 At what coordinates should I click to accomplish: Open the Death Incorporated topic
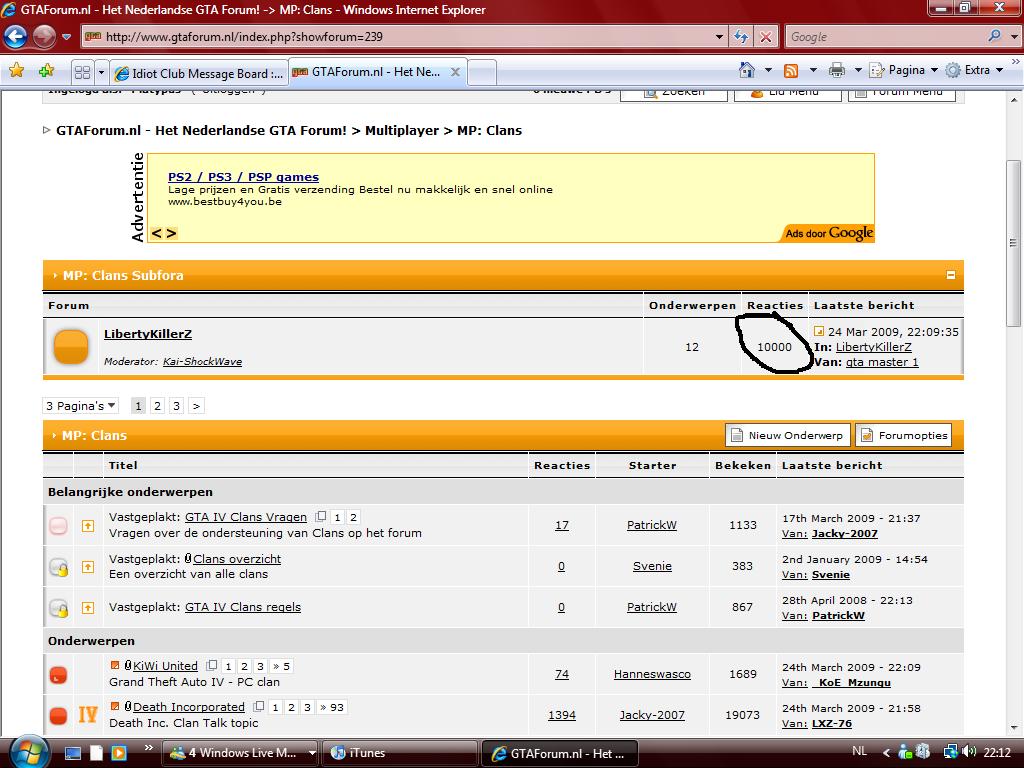tap(189, 707)
